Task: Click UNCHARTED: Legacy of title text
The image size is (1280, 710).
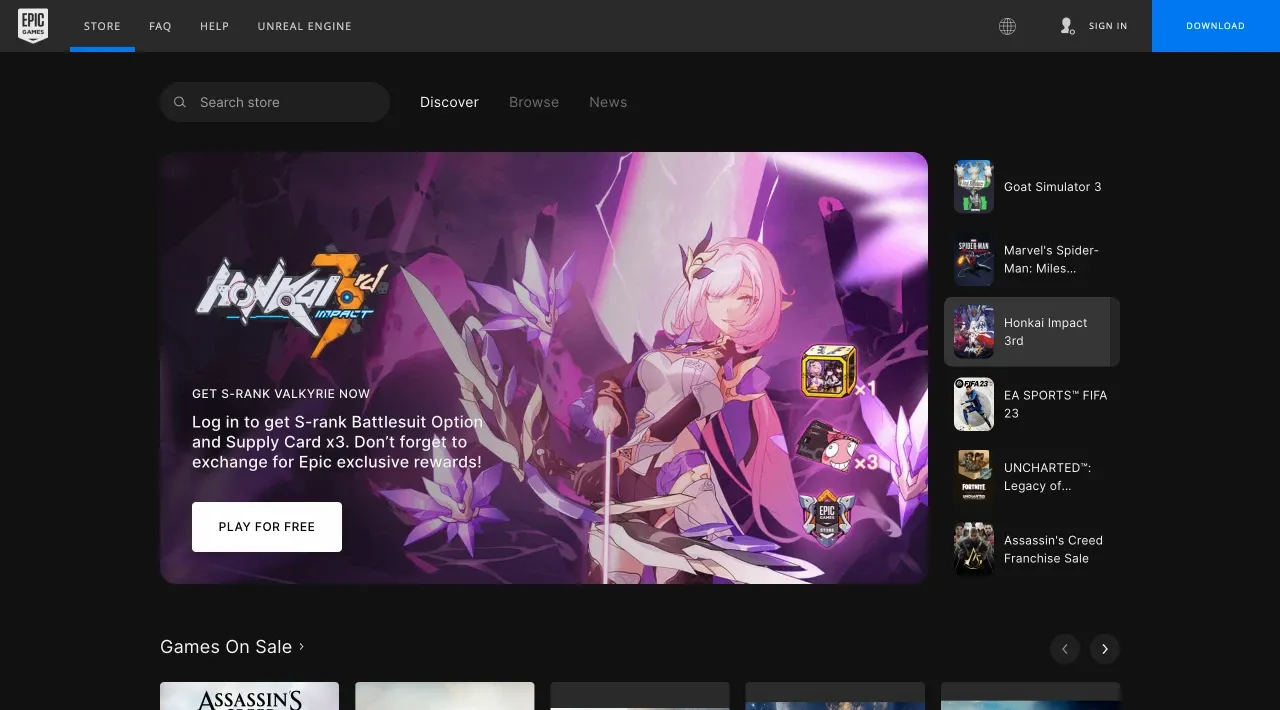Action: tap(1048, 476)
